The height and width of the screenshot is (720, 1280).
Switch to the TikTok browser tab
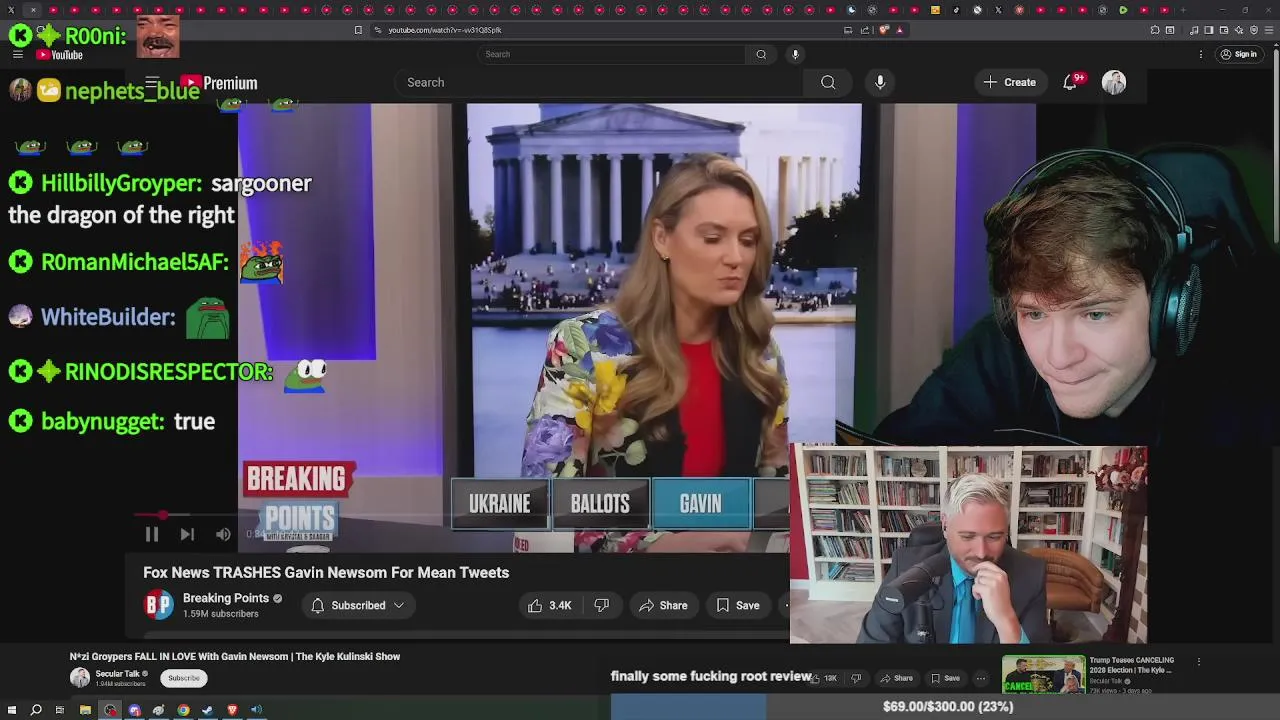[956, 10]
